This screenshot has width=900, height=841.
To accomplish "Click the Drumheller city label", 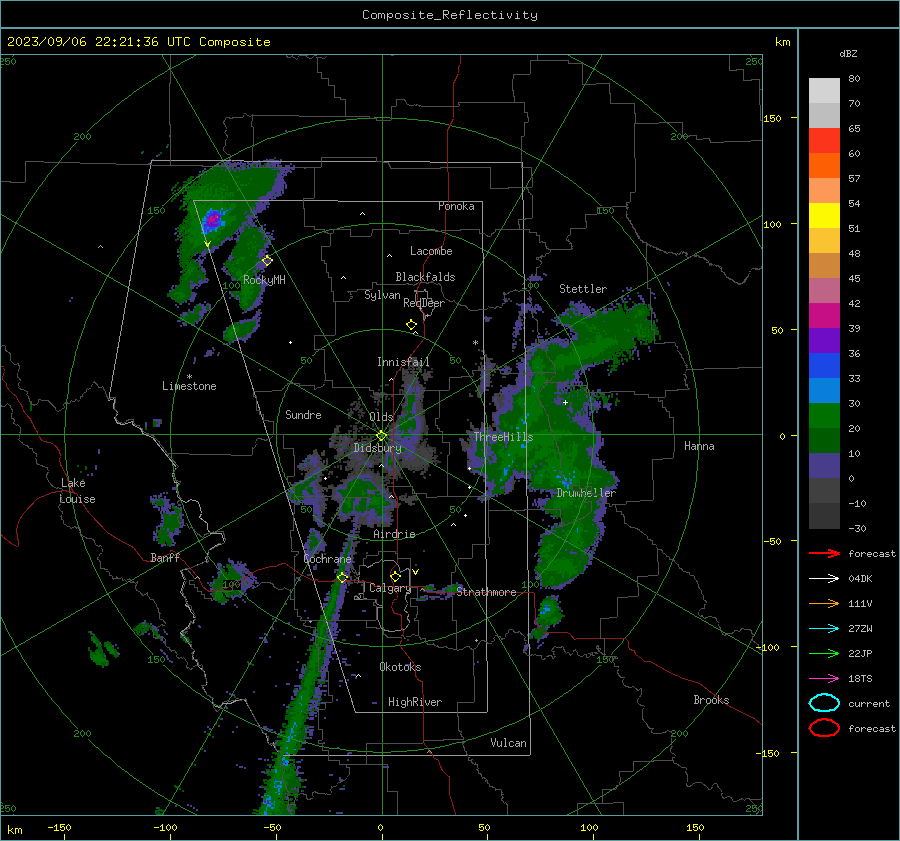I will (586, 493).
